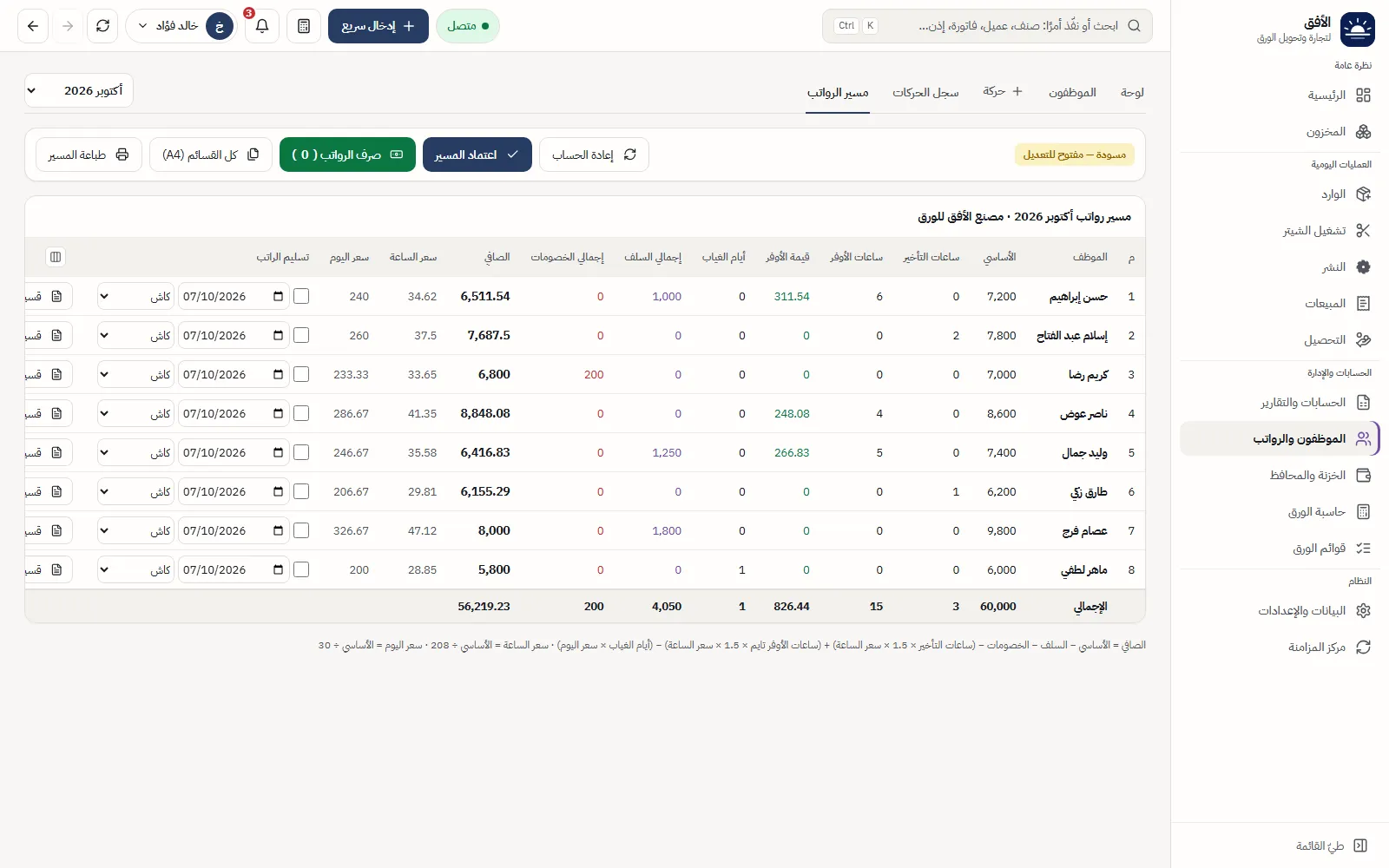Open payment method dropdown for حسن إبراهيم
This screenshot has width=1389, height=868.
pos(135,296)
